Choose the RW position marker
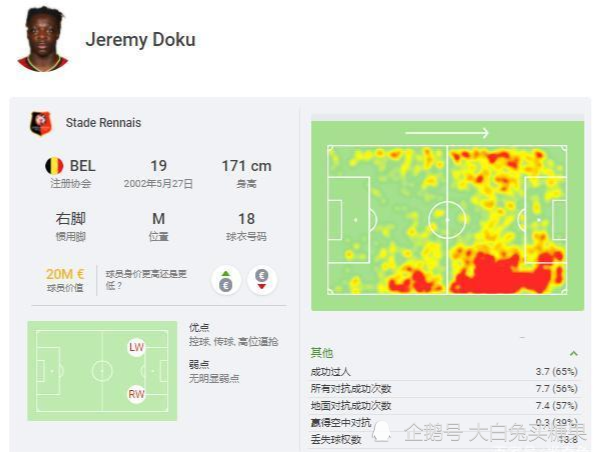This screenshot has height=452, width=600. [x=136, y=394]
